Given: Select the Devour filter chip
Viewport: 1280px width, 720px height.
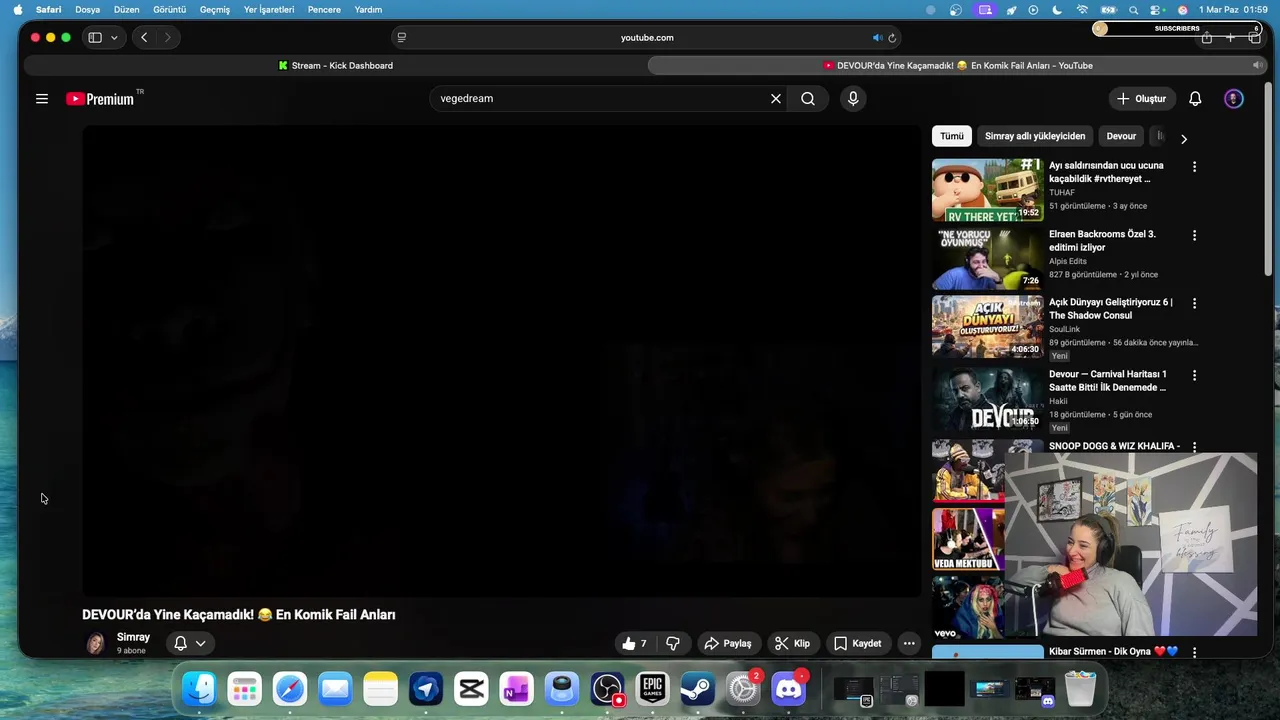Looking at the screenshot, I should [x=1121, y=136].
